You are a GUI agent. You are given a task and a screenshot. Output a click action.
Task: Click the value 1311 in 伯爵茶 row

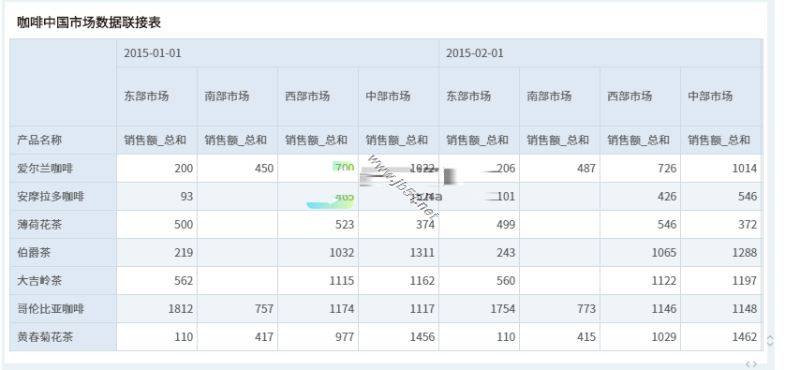(x=422, y=253)
